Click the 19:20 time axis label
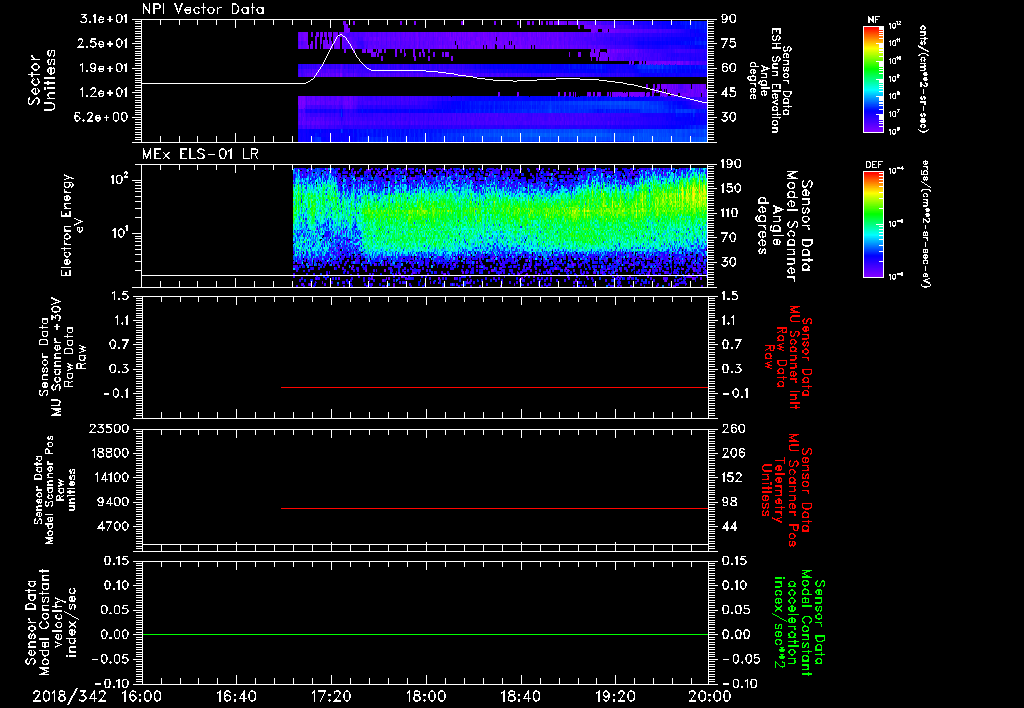 point(615,696)
